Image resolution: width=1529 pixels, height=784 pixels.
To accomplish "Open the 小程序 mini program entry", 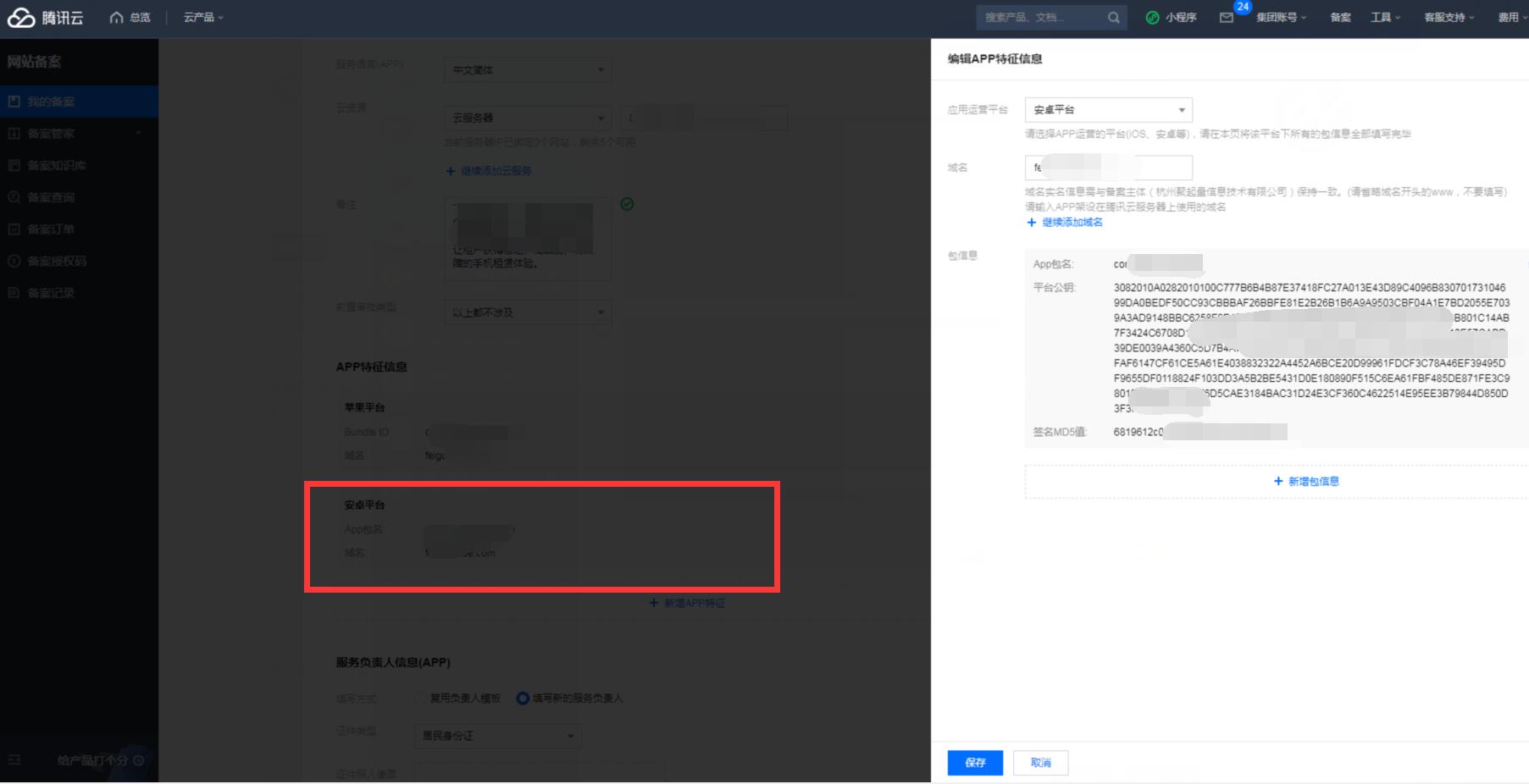I will 1172,18.
